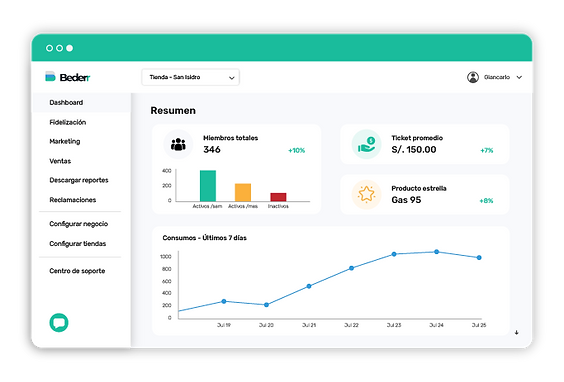Open Configurar tiendas

click(78, 244)
